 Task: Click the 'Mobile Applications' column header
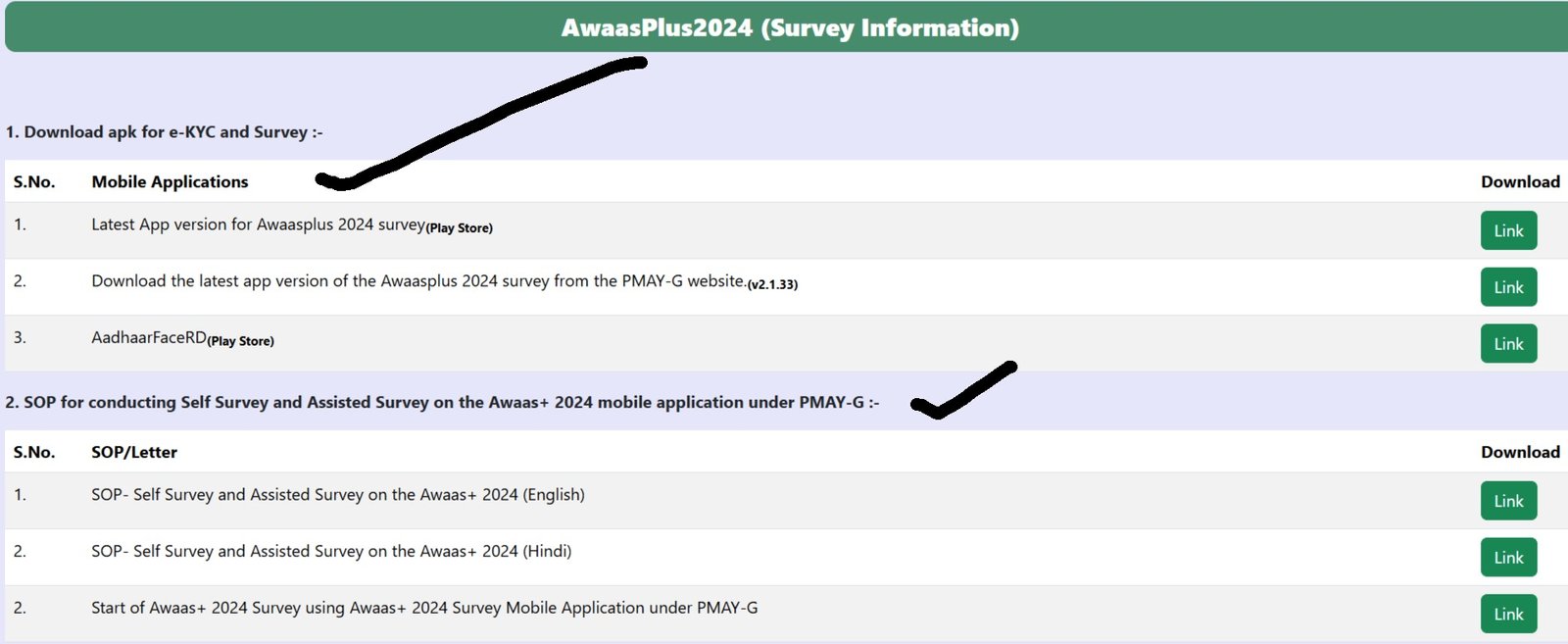point(170,182)
